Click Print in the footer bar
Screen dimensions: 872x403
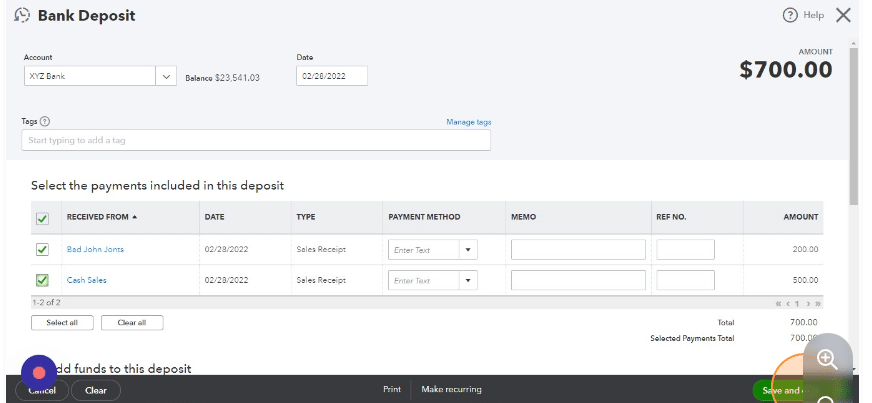[x=392, y=389]
